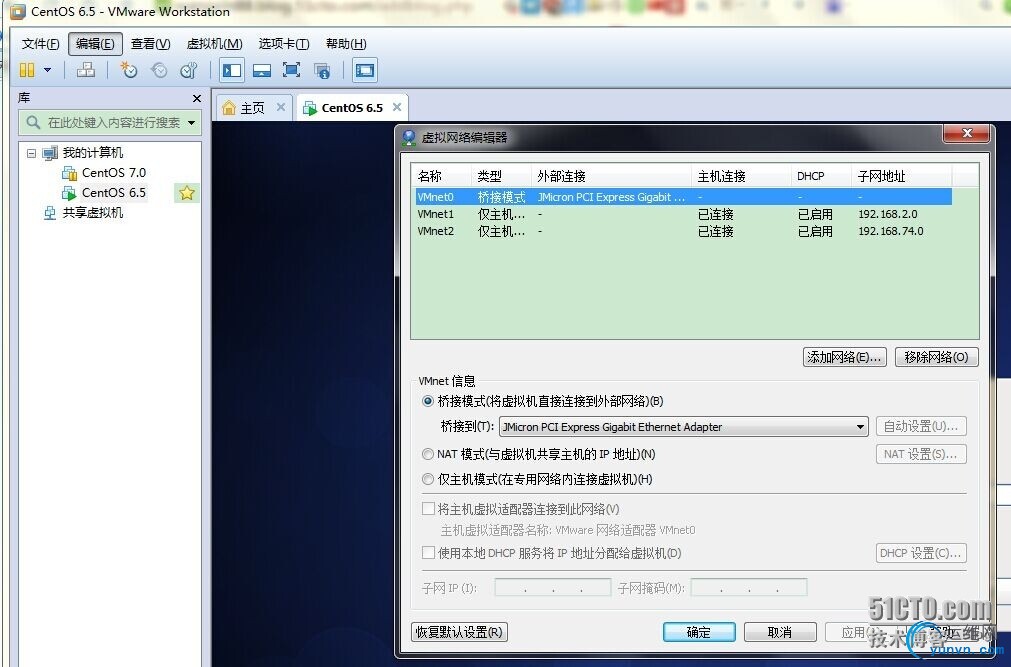Select the VMnet0 row in network list

[x=683, y=197]
